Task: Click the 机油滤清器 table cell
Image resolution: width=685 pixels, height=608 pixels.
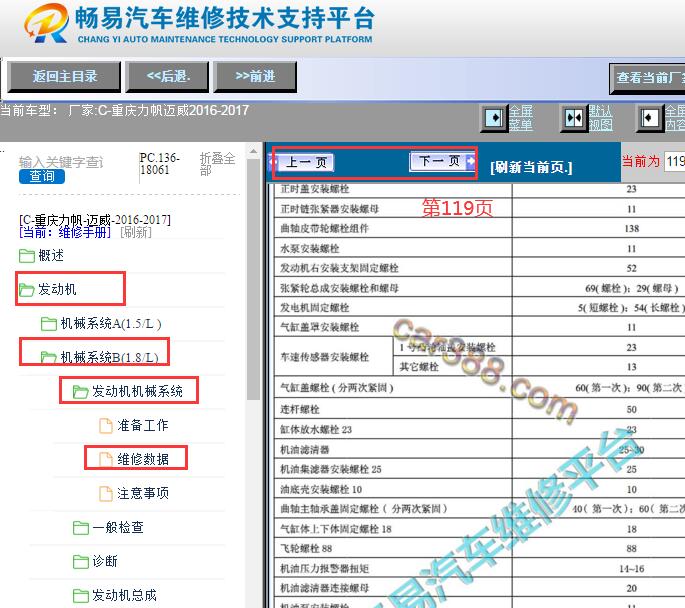Action: pos(393,449)
